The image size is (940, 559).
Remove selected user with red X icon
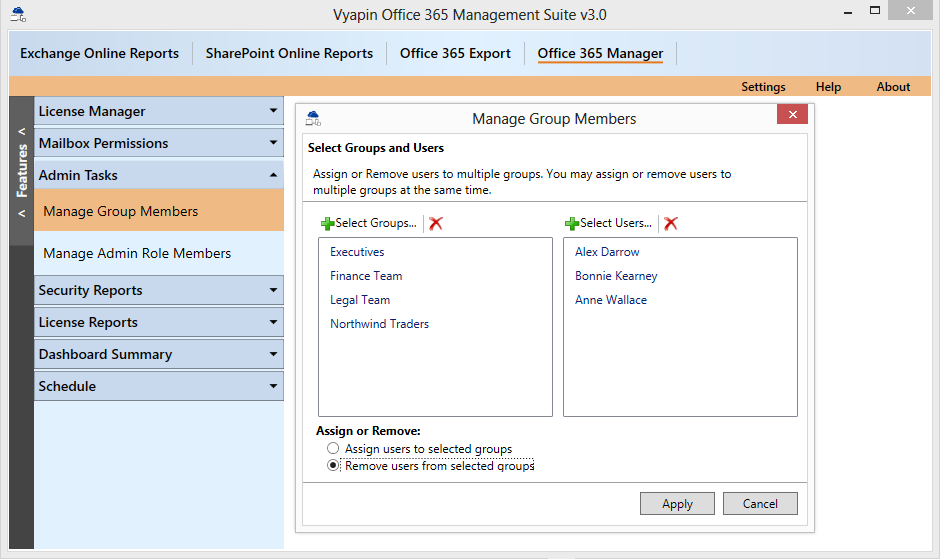(x=671, y=224)
